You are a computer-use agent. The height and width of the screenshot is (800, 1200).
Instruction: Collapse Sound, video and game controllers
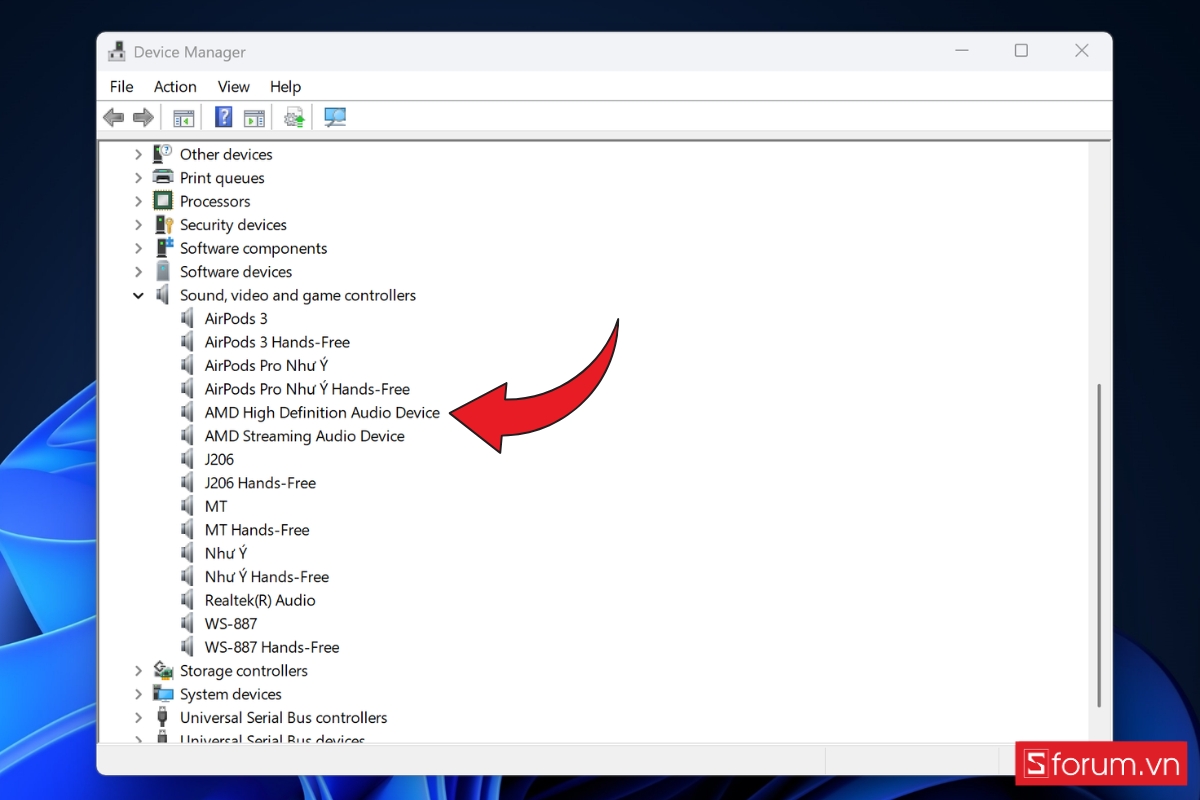(x=139, y=295)
